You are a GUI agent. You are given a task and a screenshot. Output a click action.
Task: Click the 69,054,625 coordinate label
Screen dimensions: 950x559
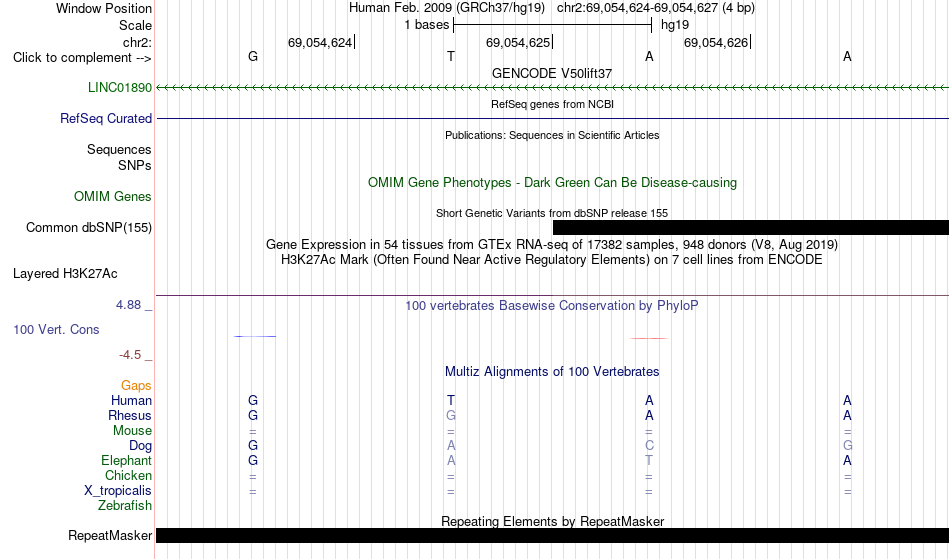coord(518,42)
